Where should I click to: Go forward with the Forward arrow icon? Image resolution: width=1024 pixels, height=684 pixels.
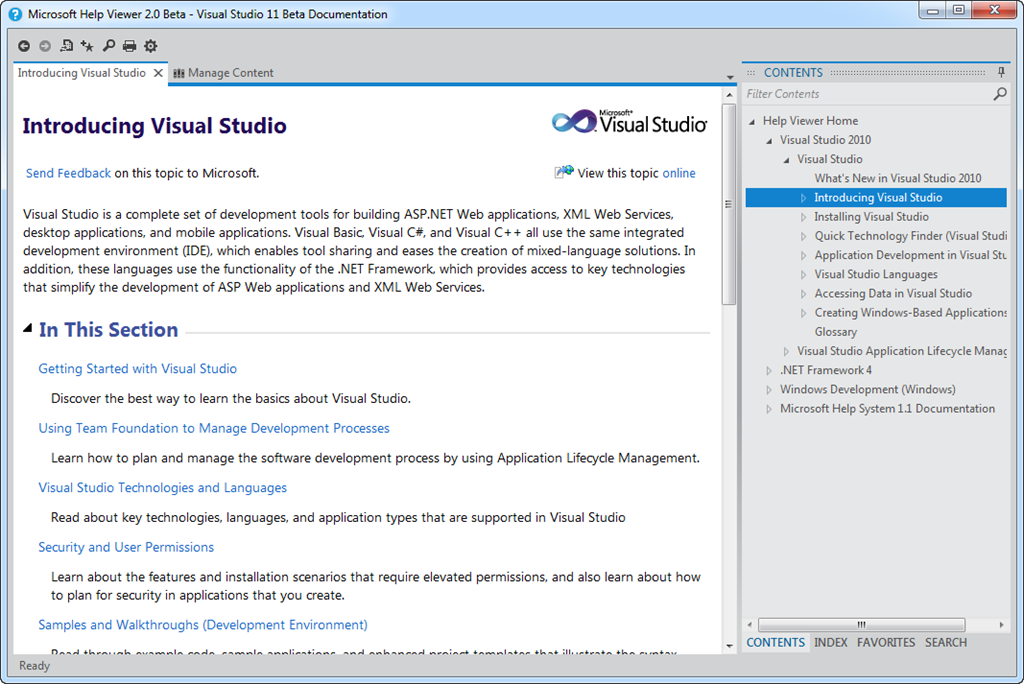45,46
